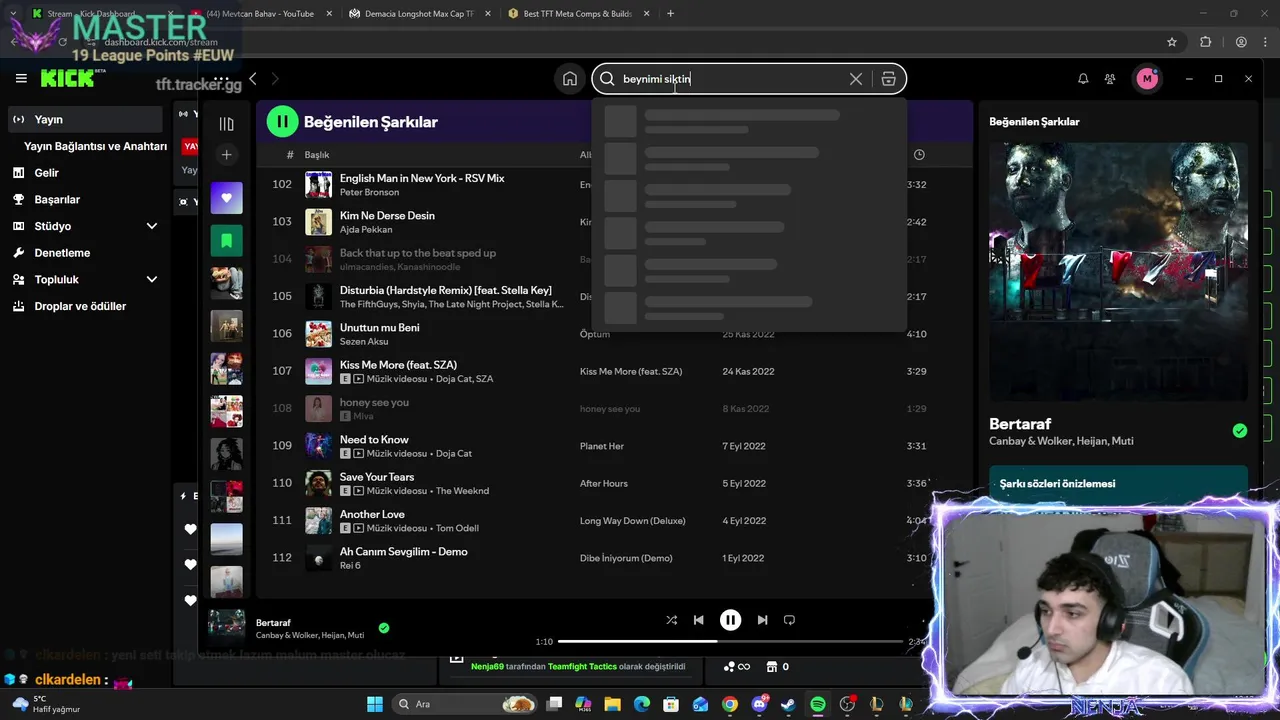Pause playback with the white pause button
The width and height of the screenshot is (1280, 720).
click(730, 620)
